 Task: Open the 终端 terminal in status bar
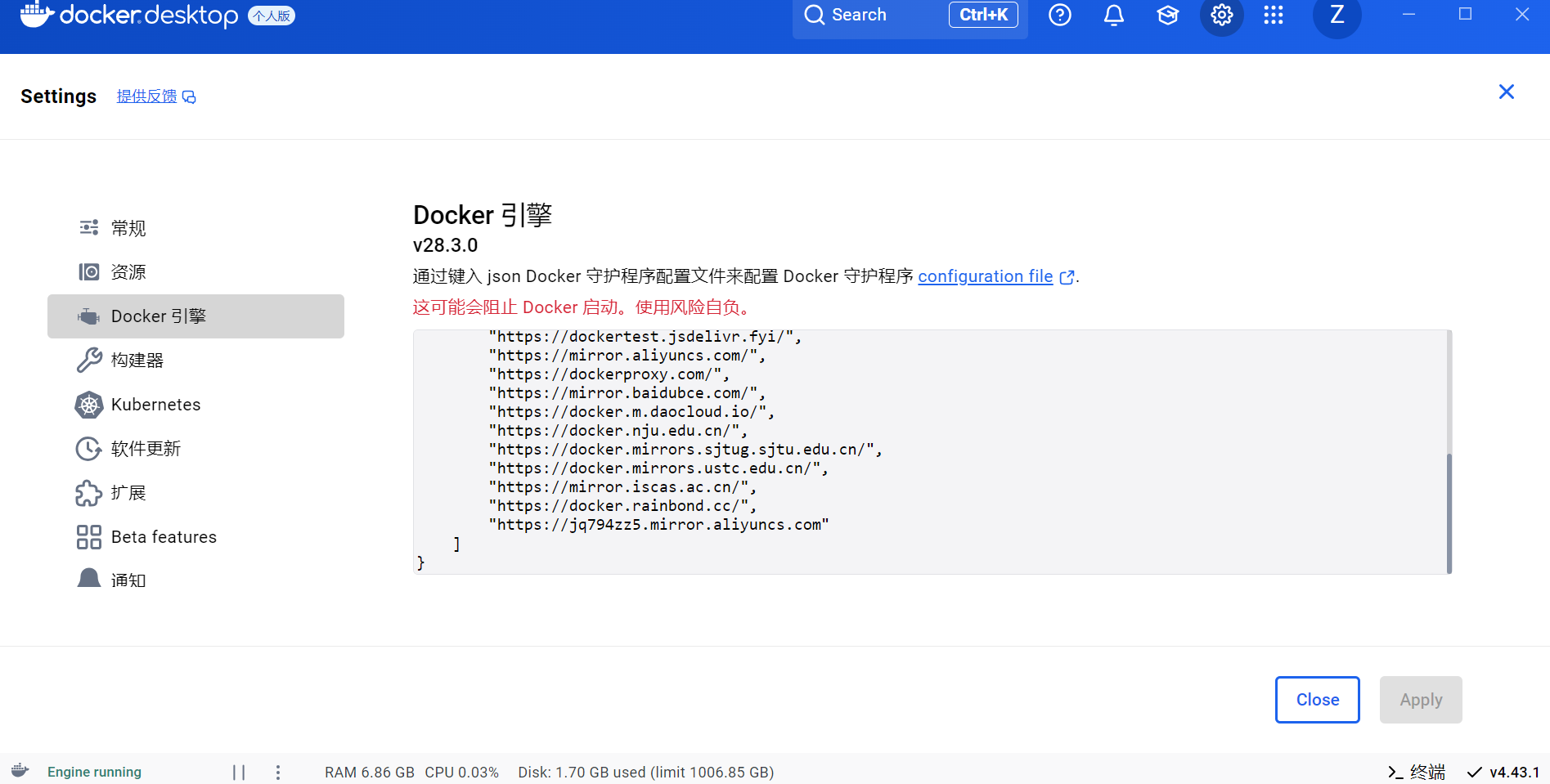click(x=1417, y=772)
